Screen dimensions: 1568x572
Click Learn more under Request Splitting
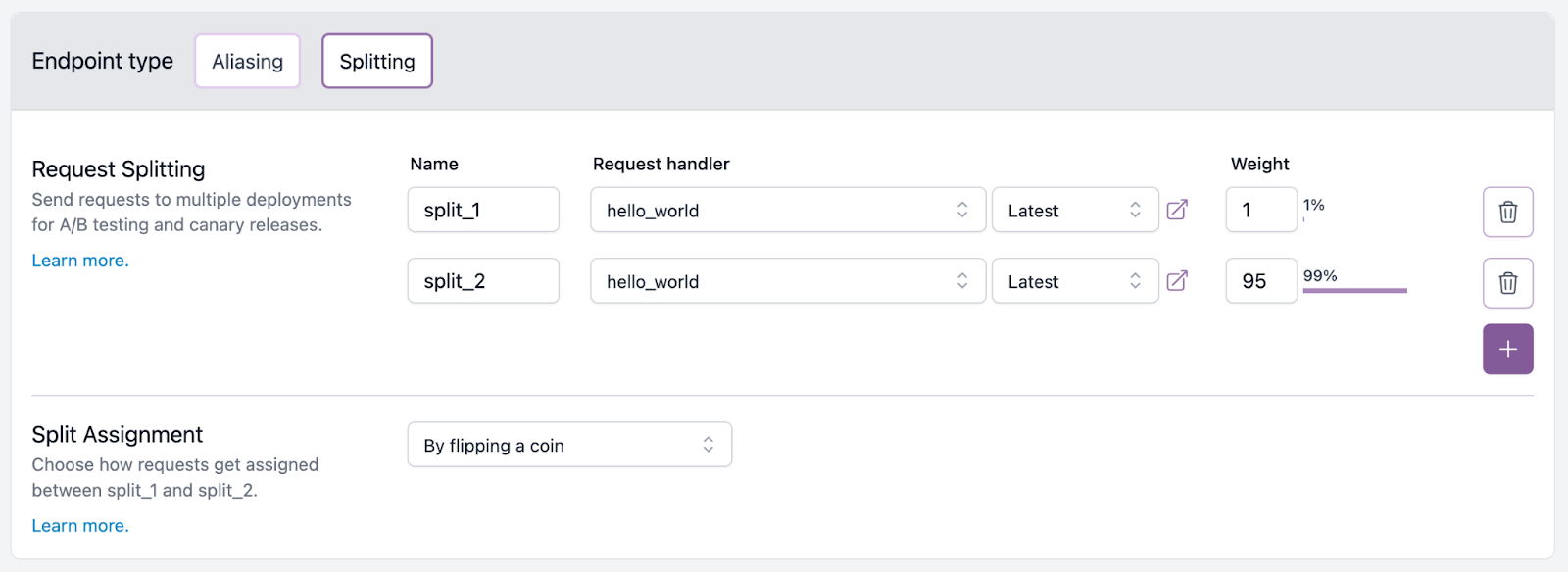pyautogui.click(x=80, y=261)
